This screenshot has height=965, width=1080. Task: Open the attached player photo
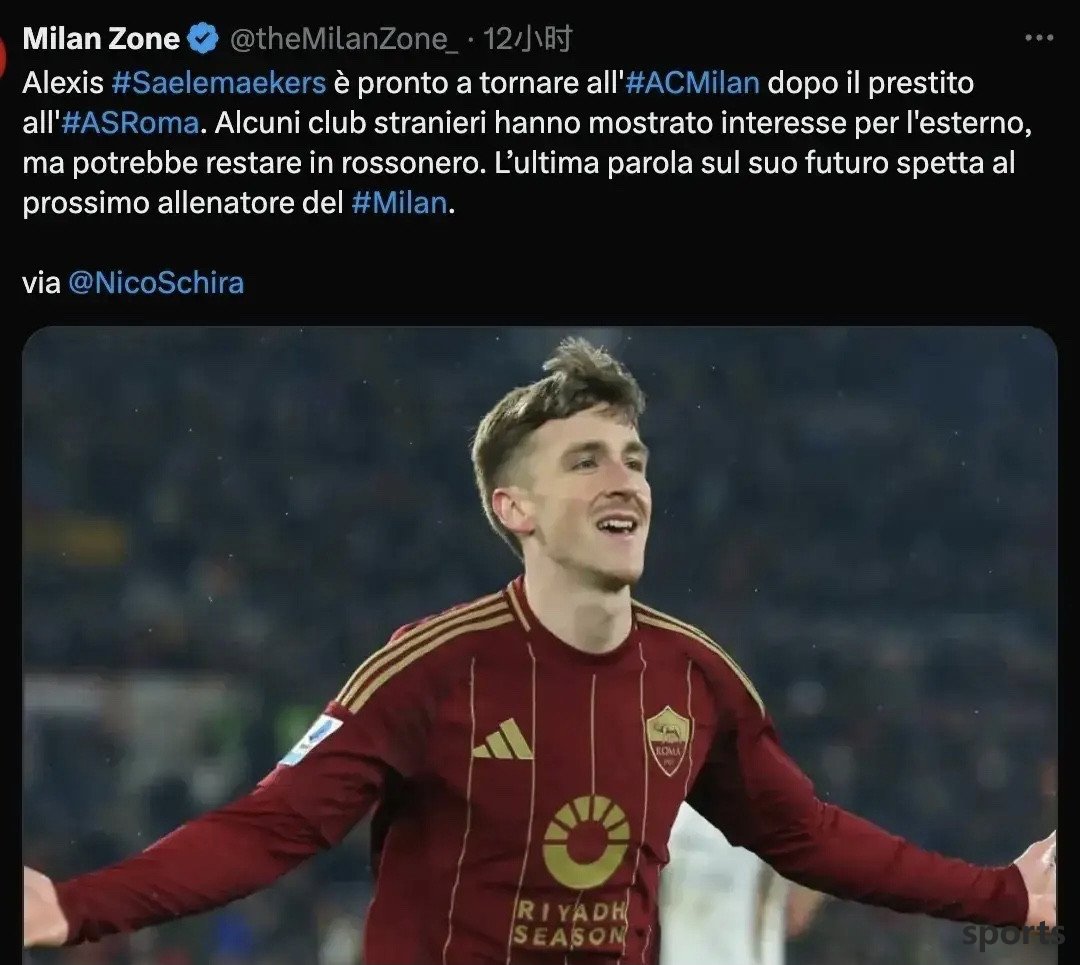(x=540, y=645)
